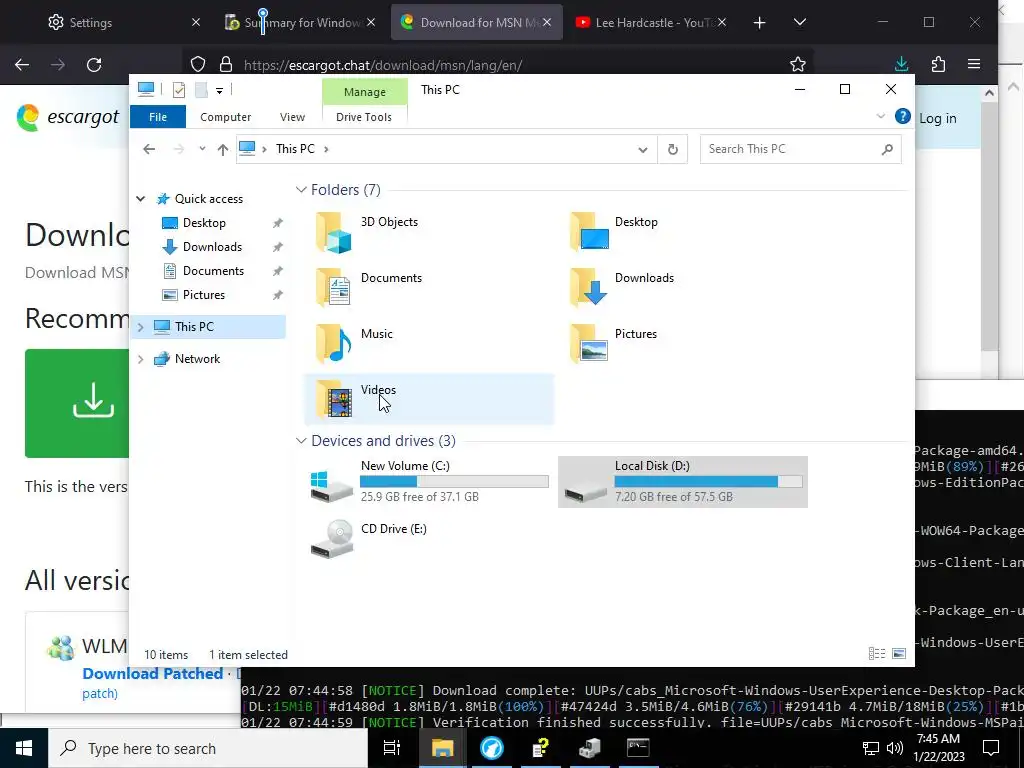Bookmark this page with the star
This screenshot has height=768, width=1024.
[797, 65]
